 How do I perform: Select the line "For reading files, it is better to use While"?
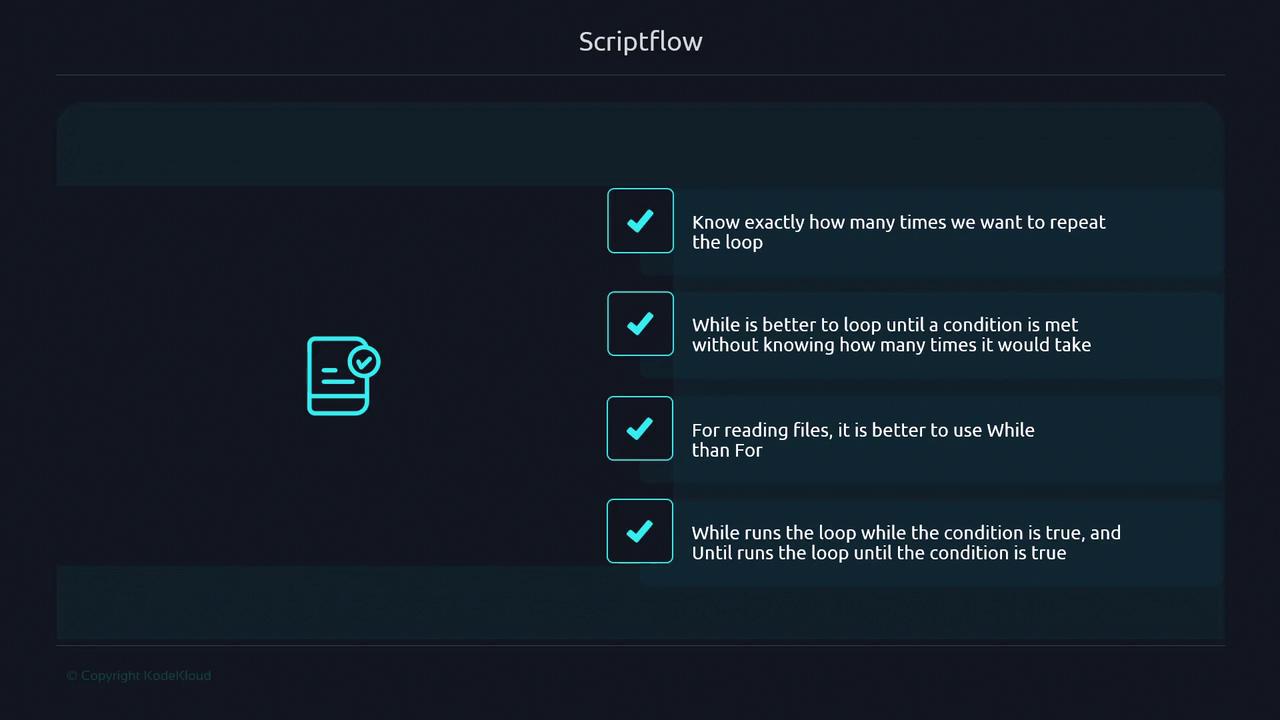(x=862, y=430)
